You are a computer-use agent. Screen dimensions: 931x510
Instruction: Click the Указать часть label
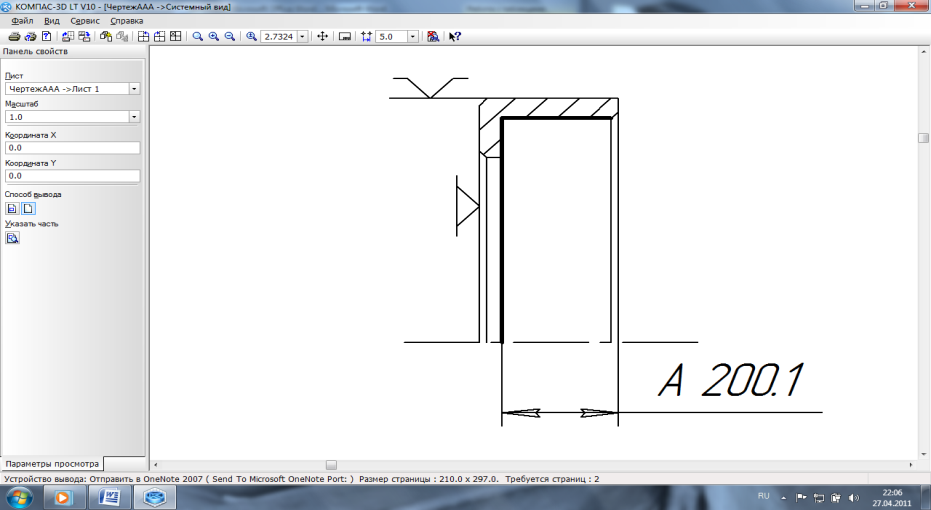tap(31, 224)
